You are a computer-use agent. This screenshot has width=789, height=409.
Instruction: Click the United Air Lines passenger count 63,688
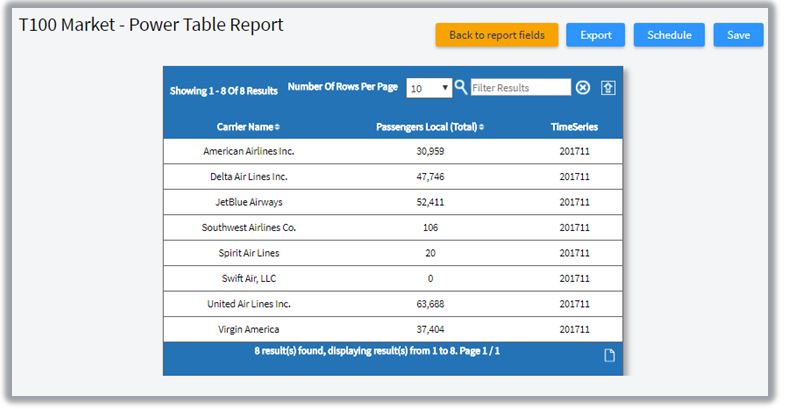430,304
